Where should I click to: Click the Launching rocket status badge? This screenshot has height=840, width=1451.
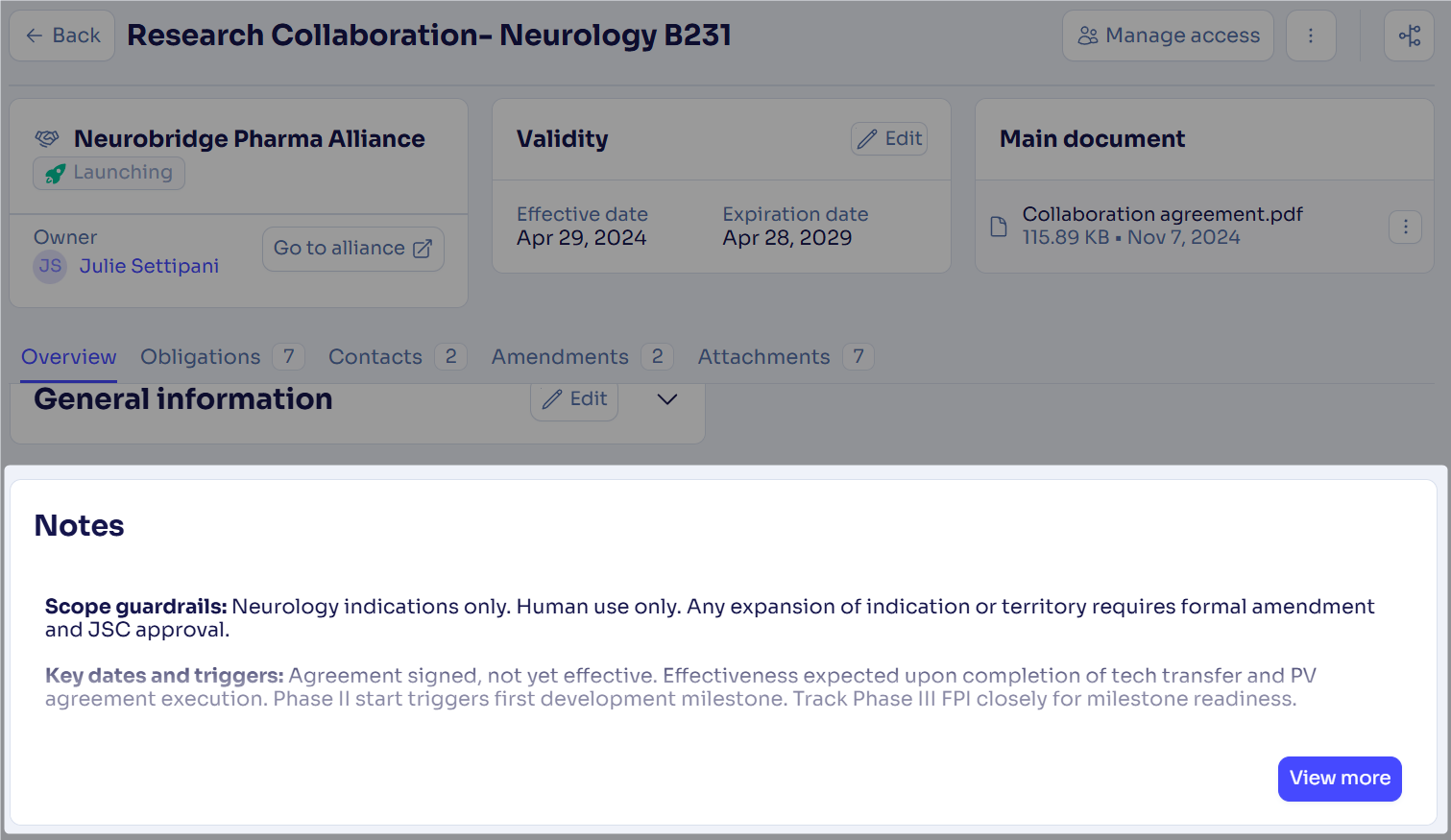(x=109, y=173)
